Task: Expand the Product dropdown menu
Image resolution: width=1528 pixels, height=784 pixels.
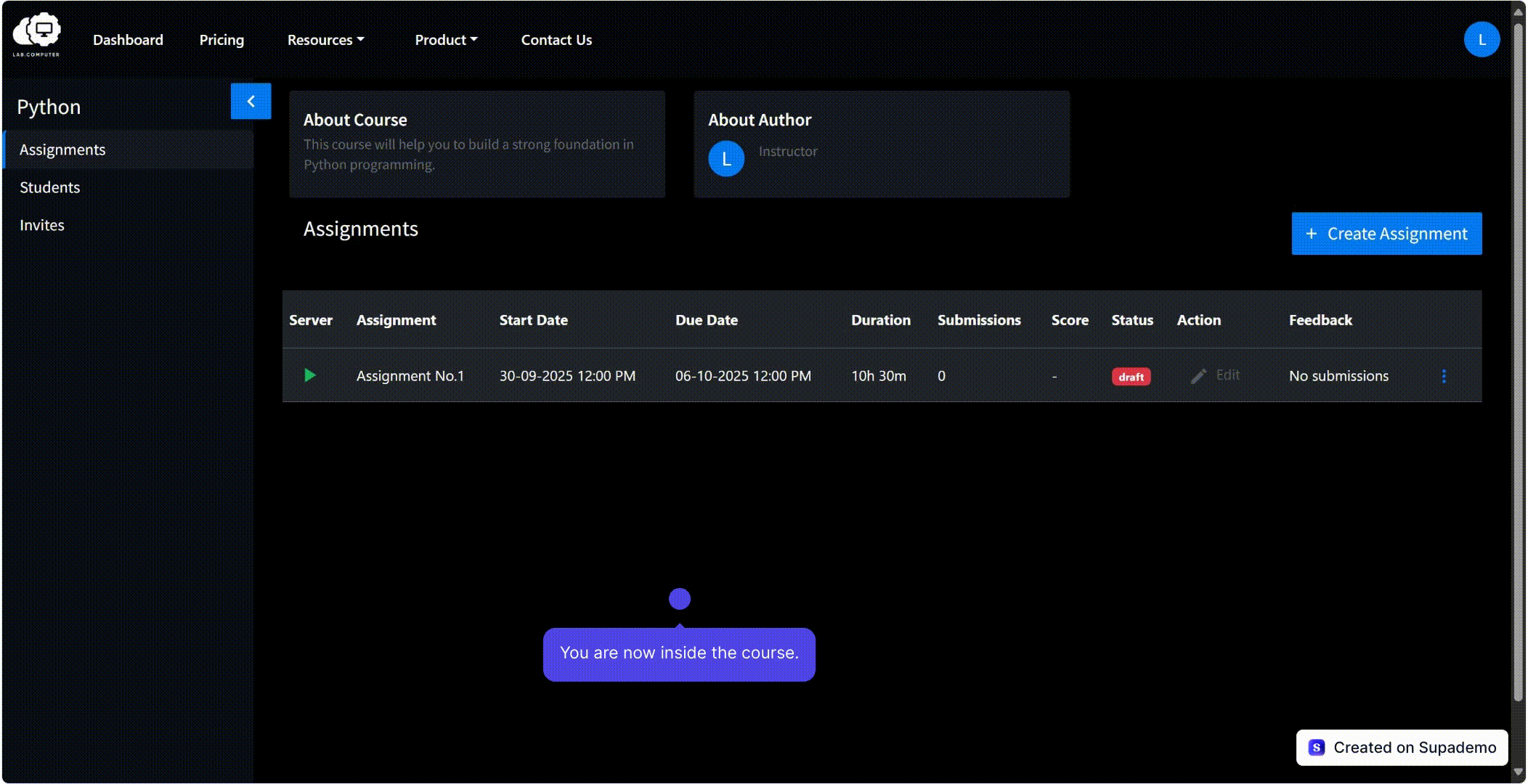Action: pyautogui.click(x=446, y=40)
